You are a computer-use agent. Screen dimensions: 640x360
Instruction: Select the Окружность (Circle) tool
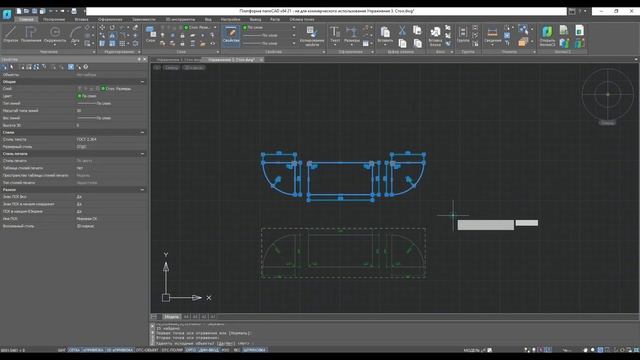tap(55, 34)
